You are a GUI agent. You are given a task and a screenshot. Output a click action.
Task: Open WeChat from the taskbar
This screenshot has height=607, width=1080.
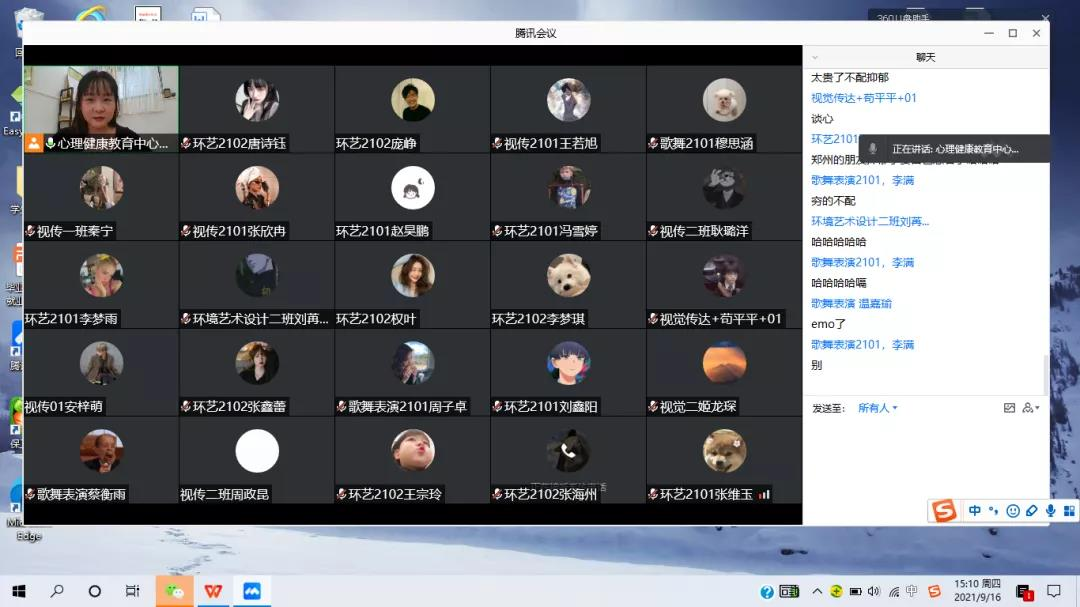pos(175,591)
